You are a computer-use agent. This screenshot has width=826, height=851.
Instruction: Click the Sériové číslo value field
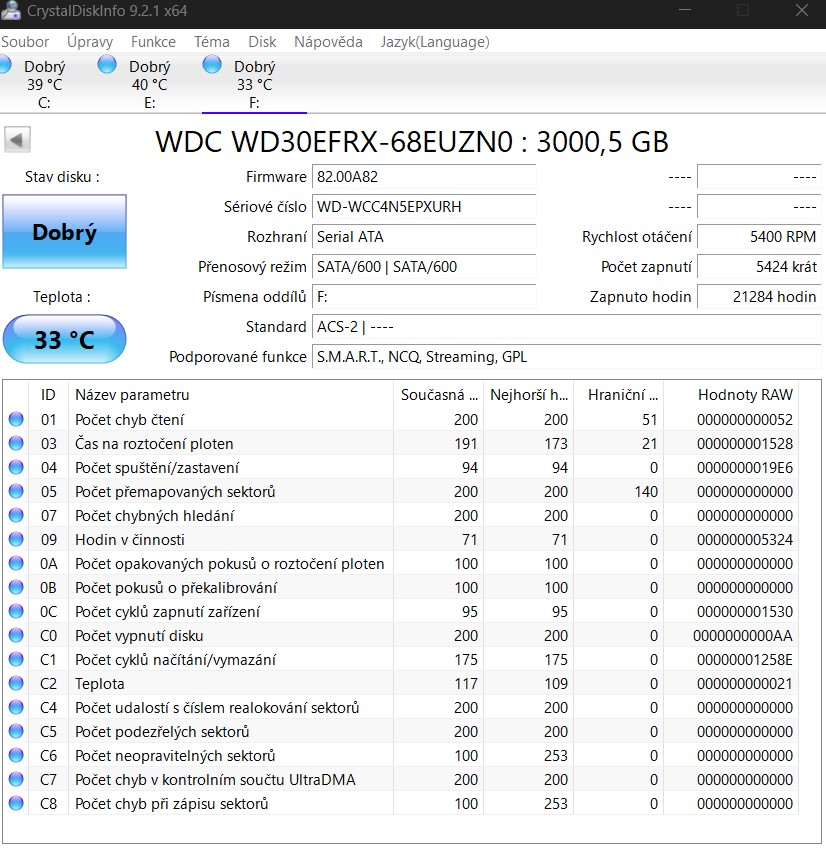coord(424,207)
